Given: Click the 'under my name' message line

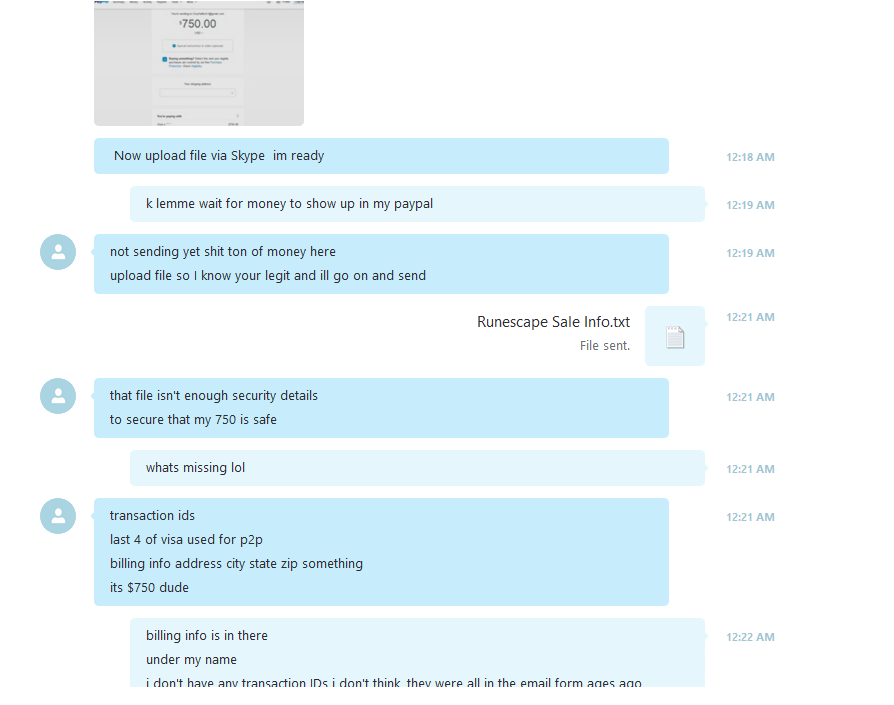Looking at the screenshot, I should coord(192,660).
